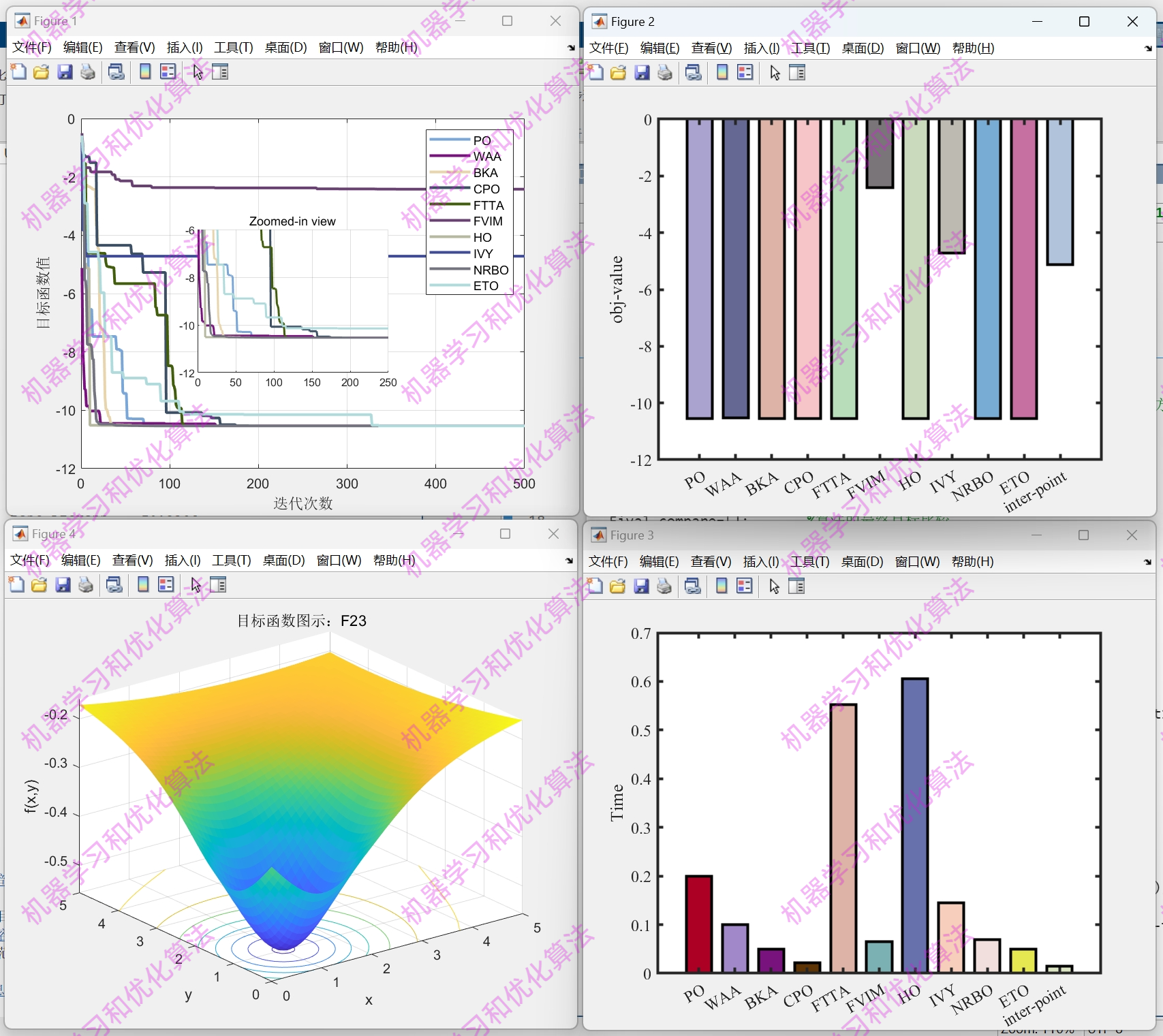Image resolution: width=1163 pixels, height=1036 pixels.
Task: Click New Figure icon in Figure 1 toolbar
Action: click(19, 72)
